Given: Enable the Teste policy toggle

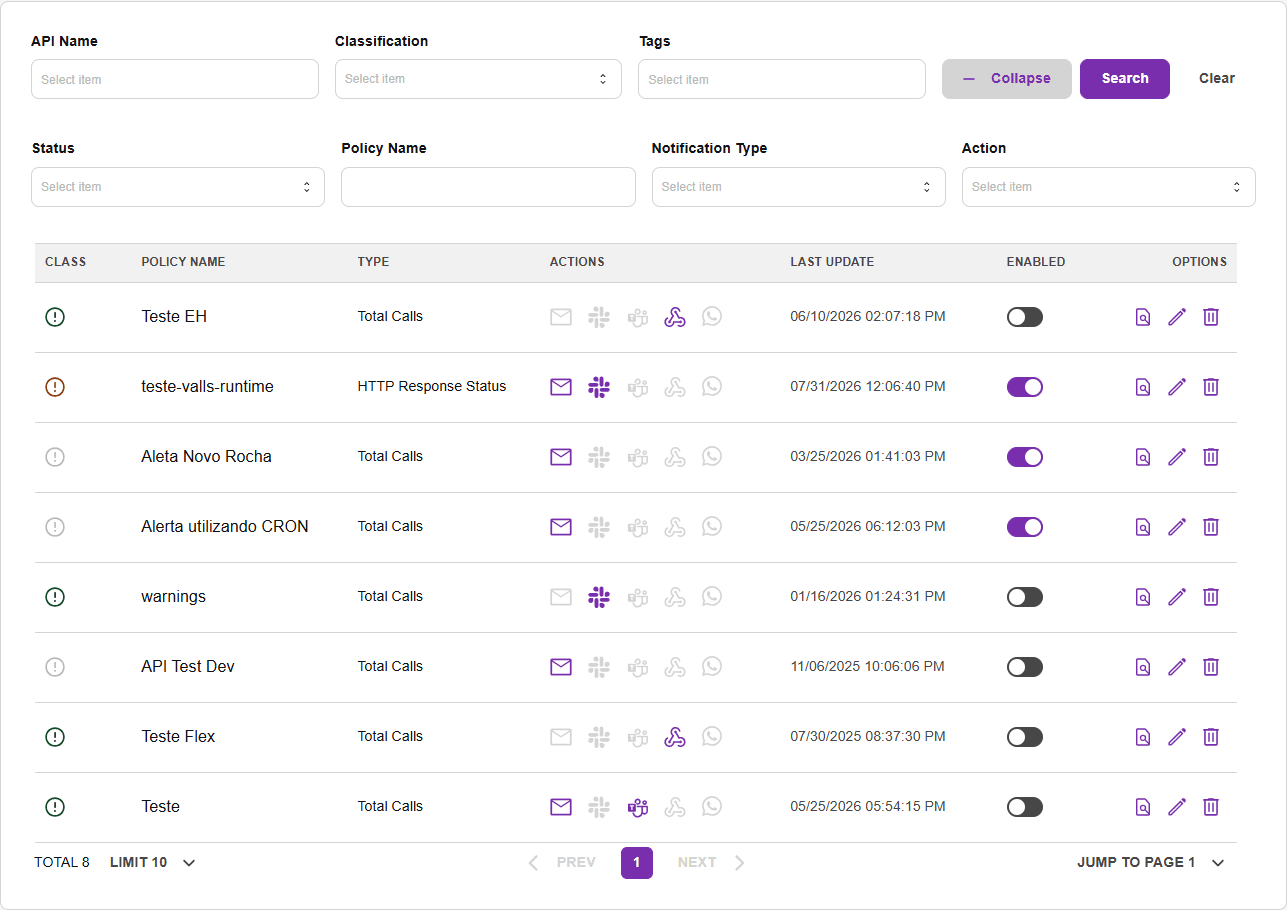Looking at the screenshot, I should point(1025,807).
